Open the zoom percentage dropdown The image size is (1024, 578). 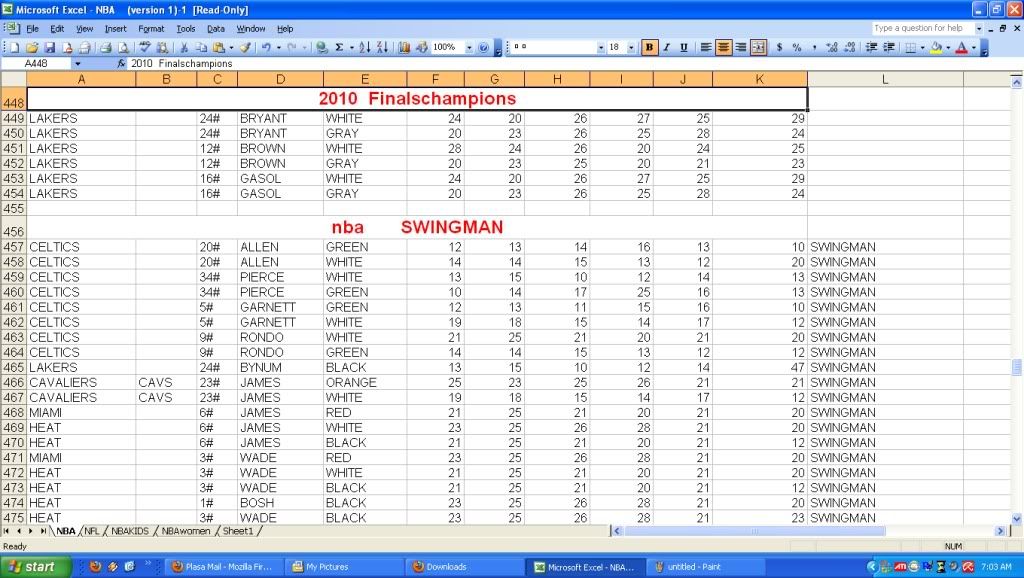tap(469, 48)
